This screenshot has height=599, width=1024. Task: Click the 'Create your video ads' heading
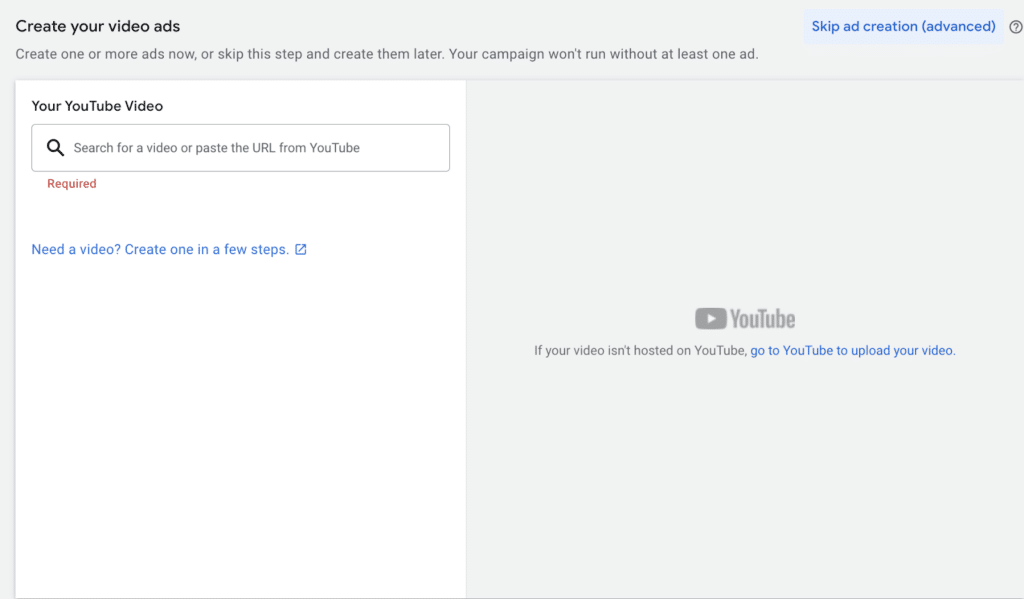(x=98, y=26)
